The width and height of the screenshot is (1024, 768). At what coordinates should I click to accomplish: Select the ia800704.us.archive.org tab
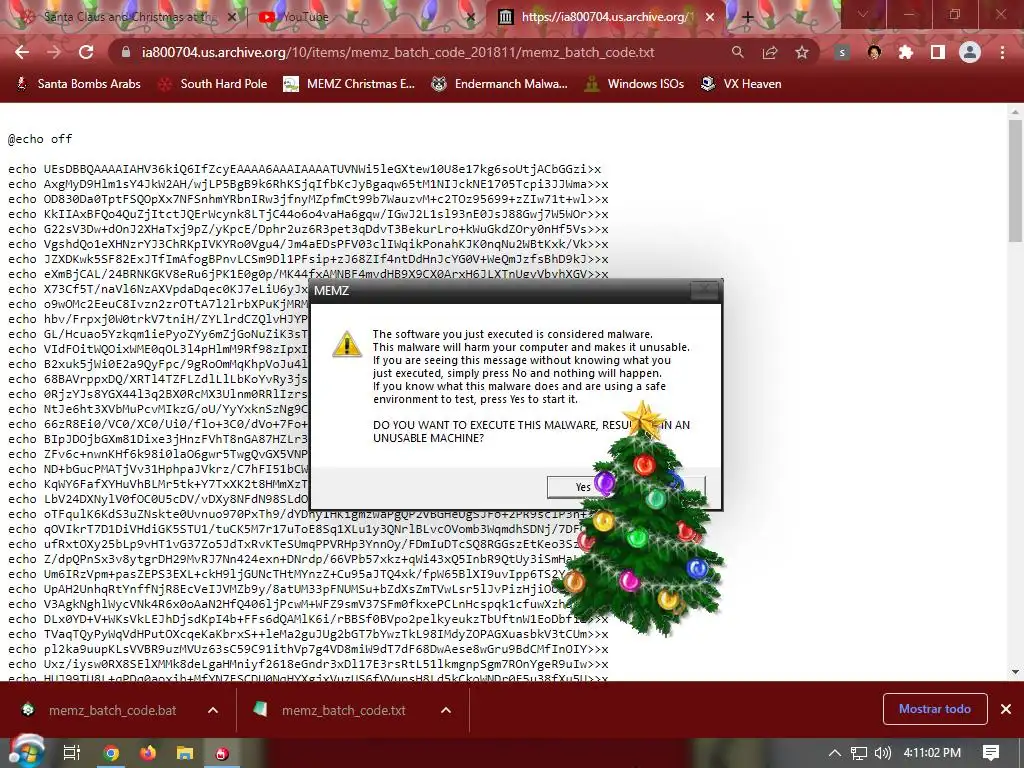pyautogui.click(x=604, y=17)
